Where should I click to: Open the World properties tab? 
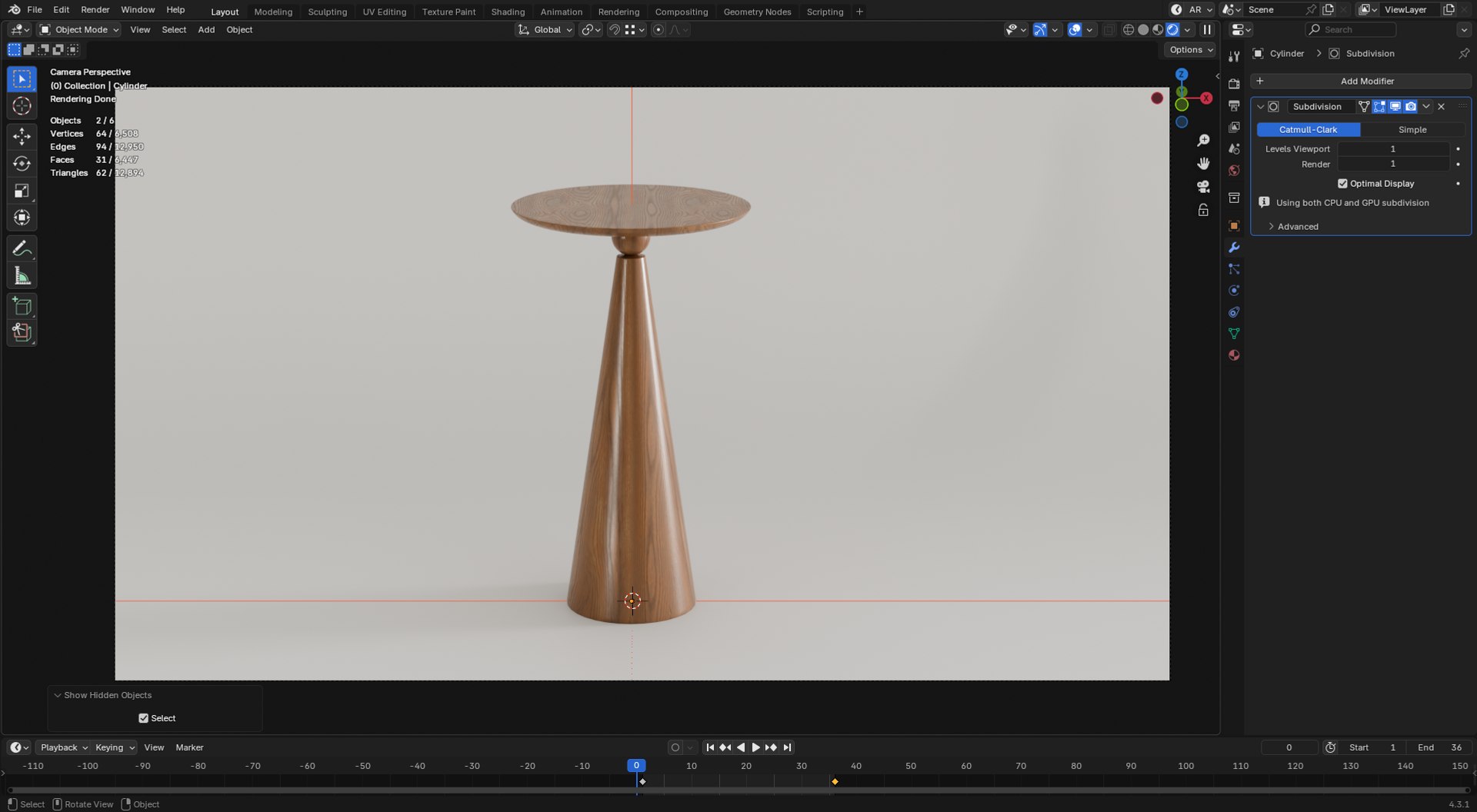[x=1234, y=170]
